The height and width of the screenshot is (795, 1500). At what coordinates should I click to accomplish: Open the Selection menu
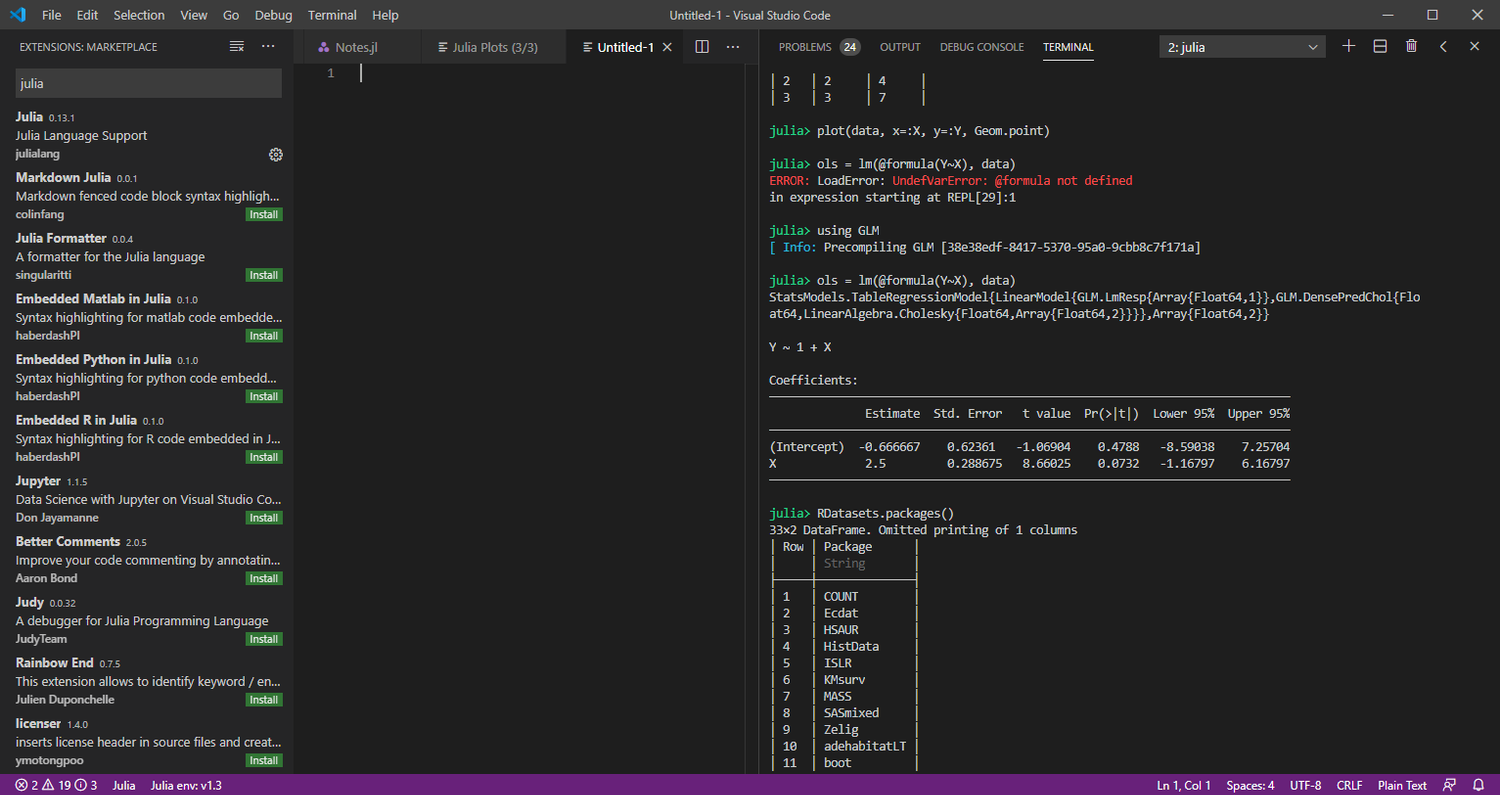(139, 15)
